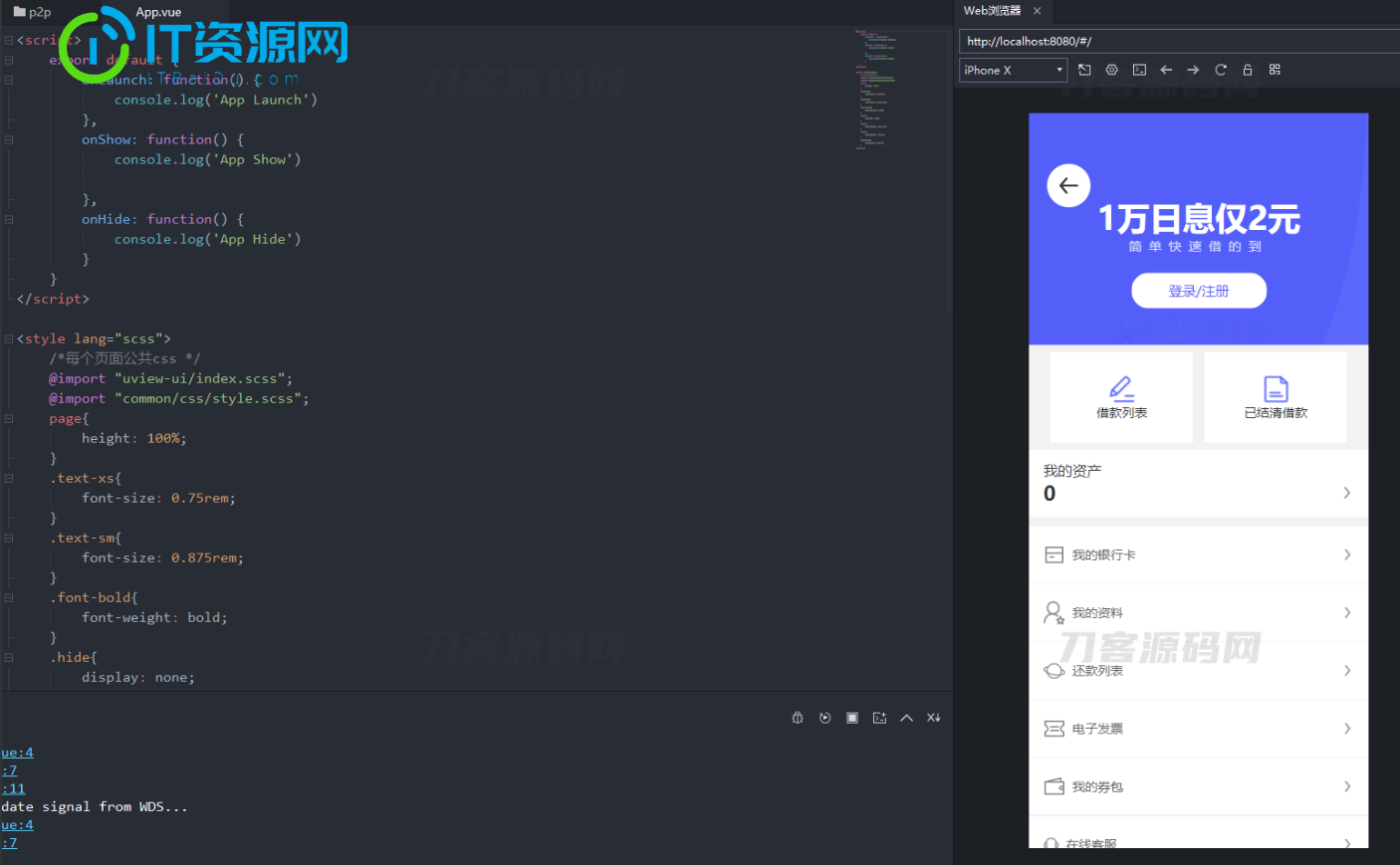Click the p2p project folder tab
1400x865 pixels.
[x=32, y=12]
